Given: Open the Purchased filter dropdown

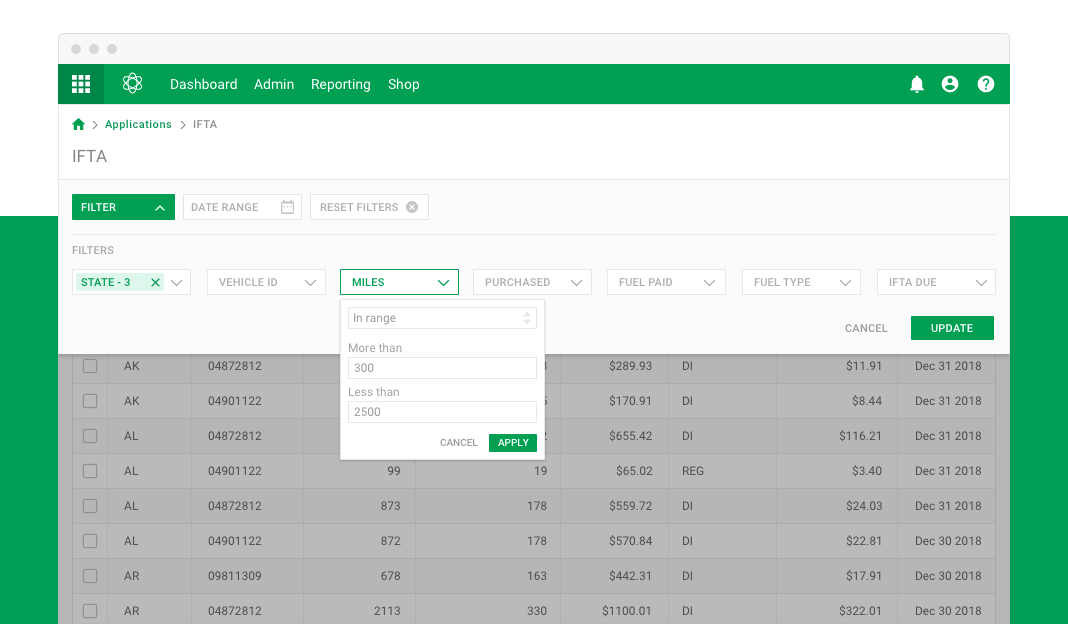Looking at the screenshot, I should (x=532, y=282).
